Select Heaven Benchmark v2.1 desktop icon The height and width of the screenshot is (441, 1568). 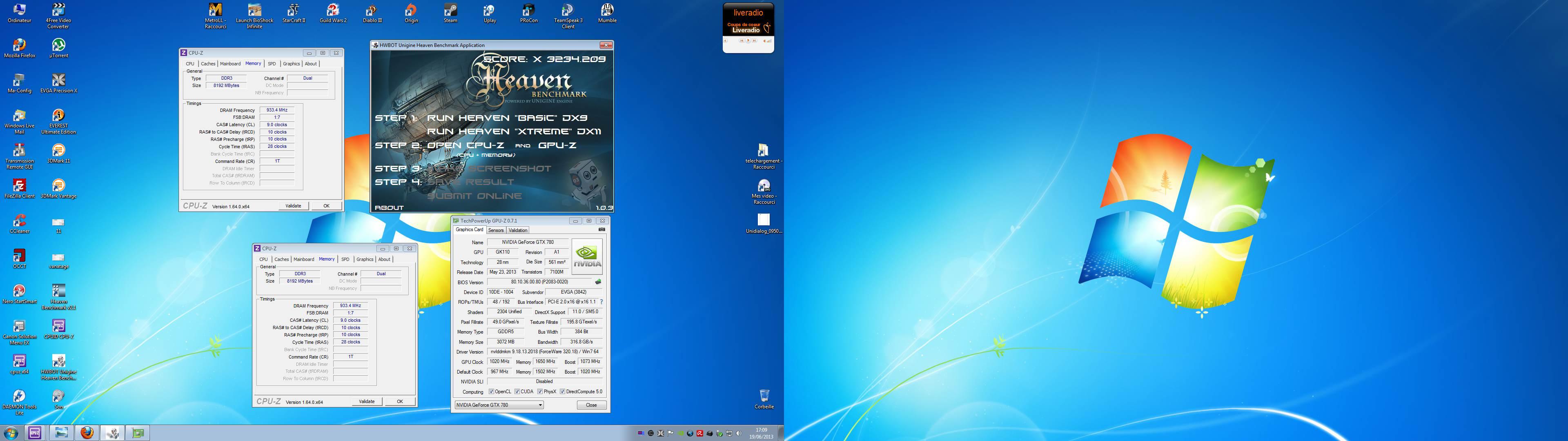[x=58, y=297]
